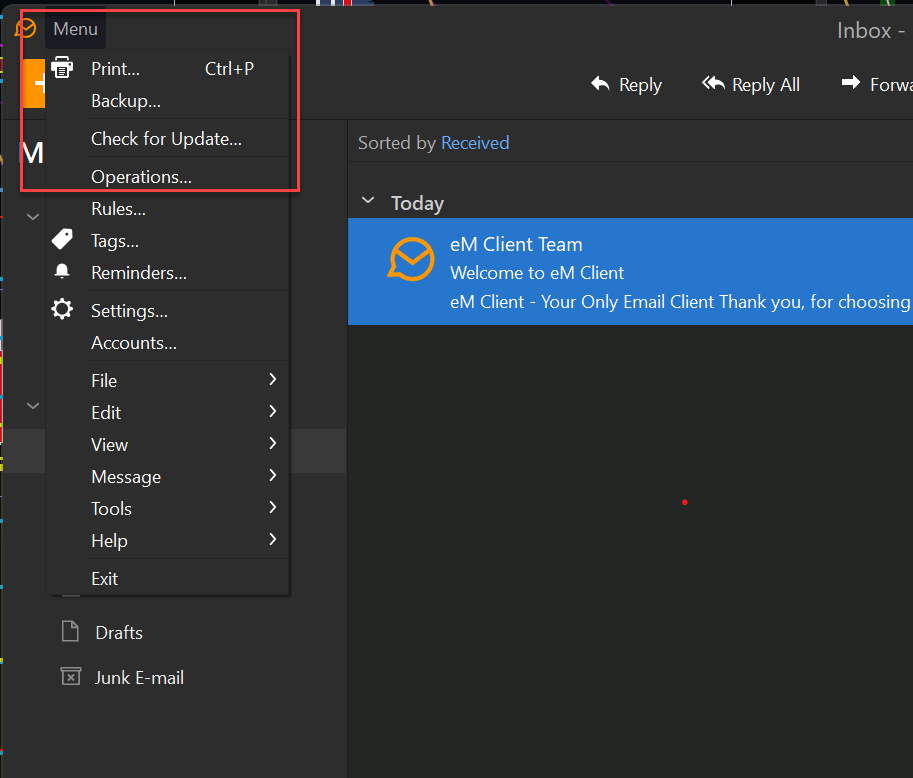Expand the Help submenu
This screenshot has height=778, width=913.
(x=167, y=540)
